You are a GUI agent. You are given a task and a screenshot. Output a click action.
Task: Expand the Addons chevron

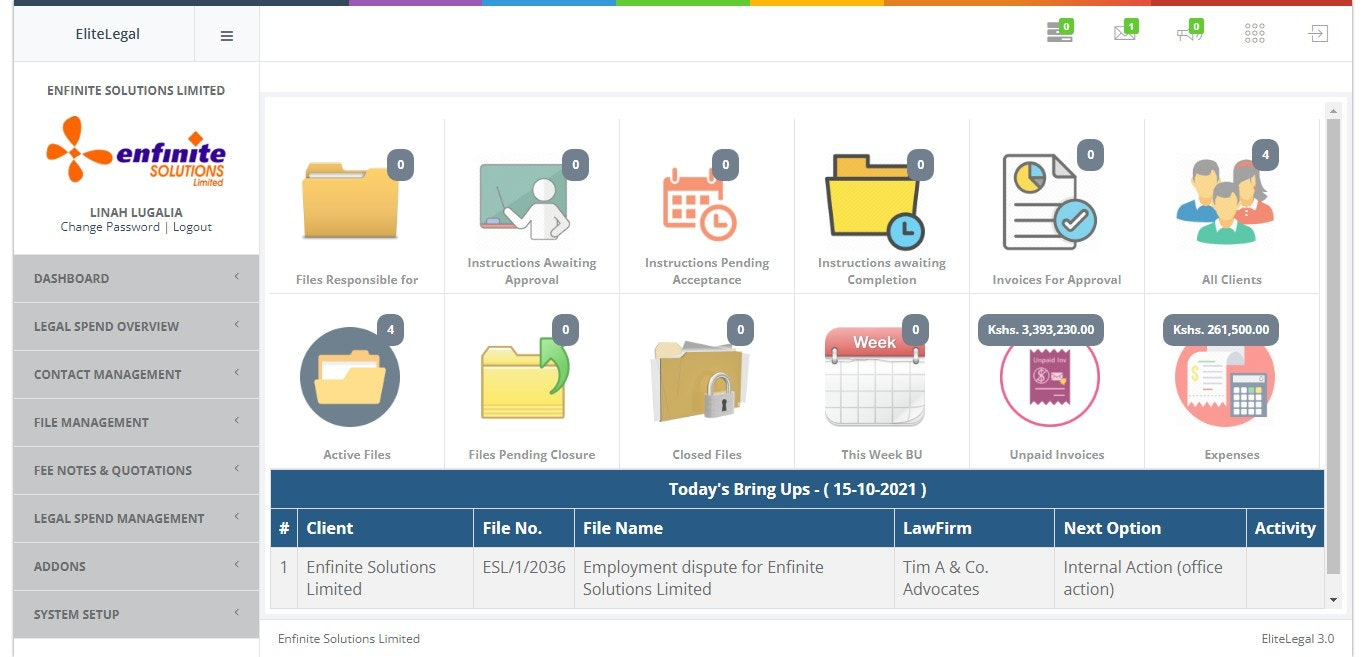pyautogui.click(x=237, y=565)
